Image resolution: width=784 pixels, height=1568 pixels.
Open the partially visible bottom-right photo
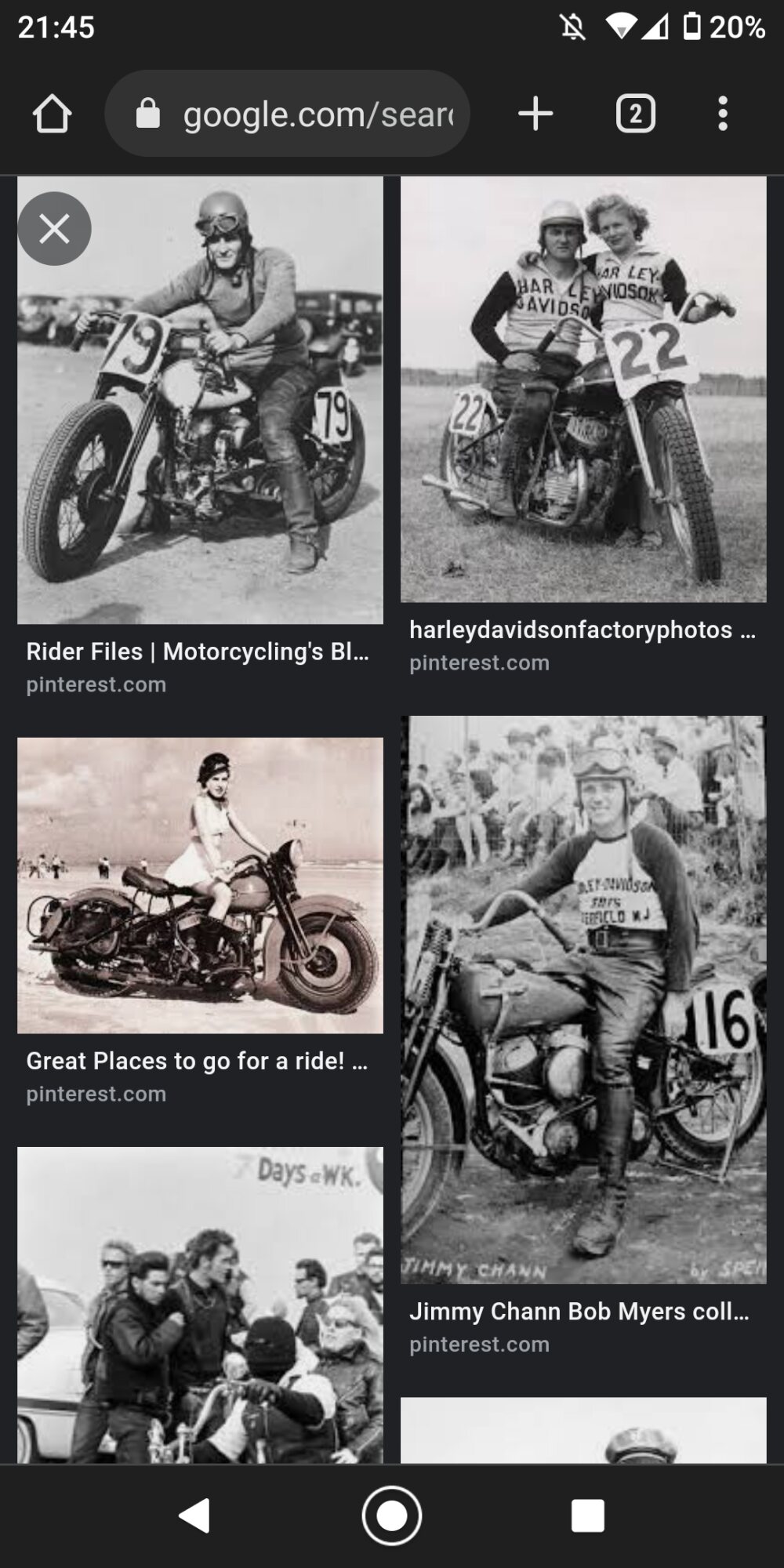tap(584, 1430)
